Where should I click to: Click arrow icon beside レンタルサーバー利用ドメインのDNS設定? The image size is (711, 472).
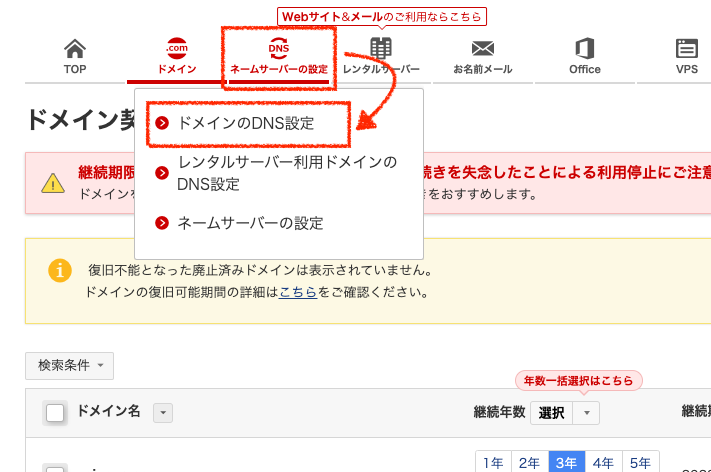pos(162,173)
